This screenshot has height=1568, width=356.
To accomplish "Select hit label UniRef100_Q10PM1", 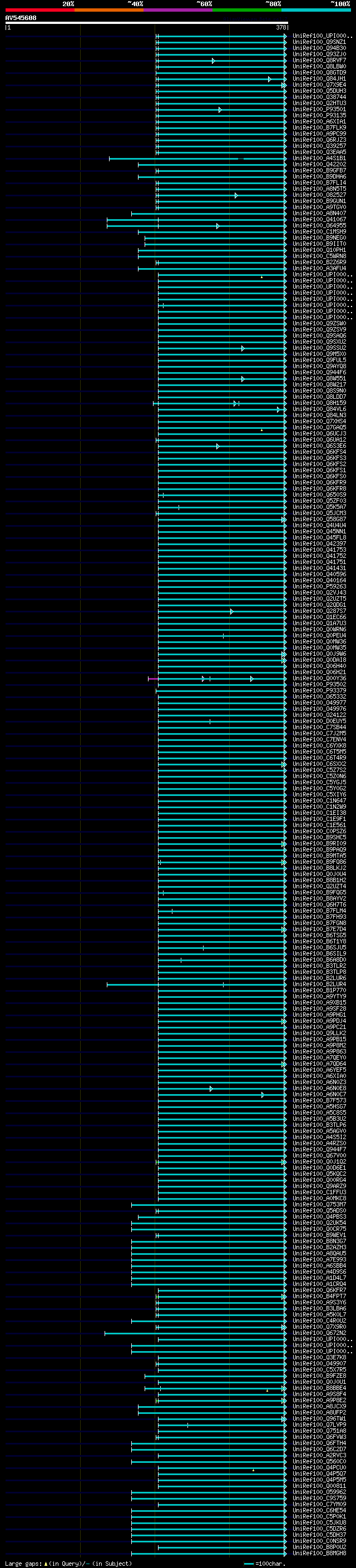I will (x=319, y=250).
